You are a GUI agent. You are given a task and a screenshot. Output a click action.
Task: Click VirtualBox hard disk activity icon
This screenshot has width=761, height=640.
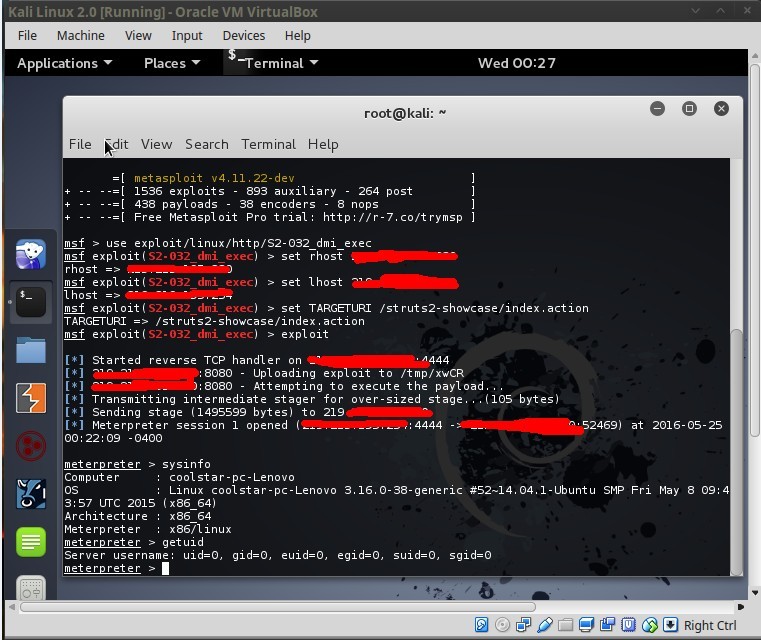[x=481, y=625]
